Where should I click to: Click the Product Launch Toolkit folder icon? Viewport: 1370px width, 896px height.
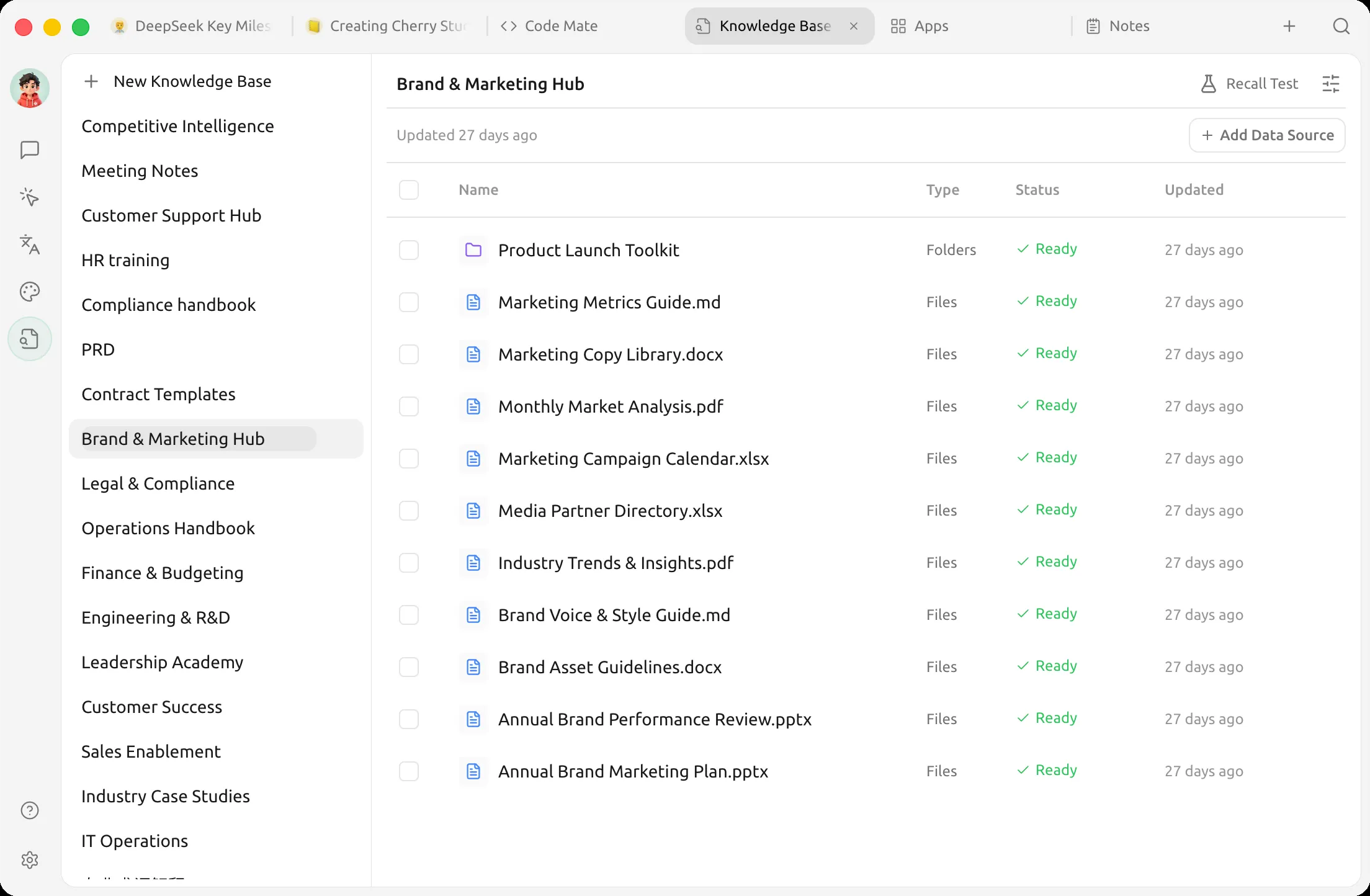[473, 250]
